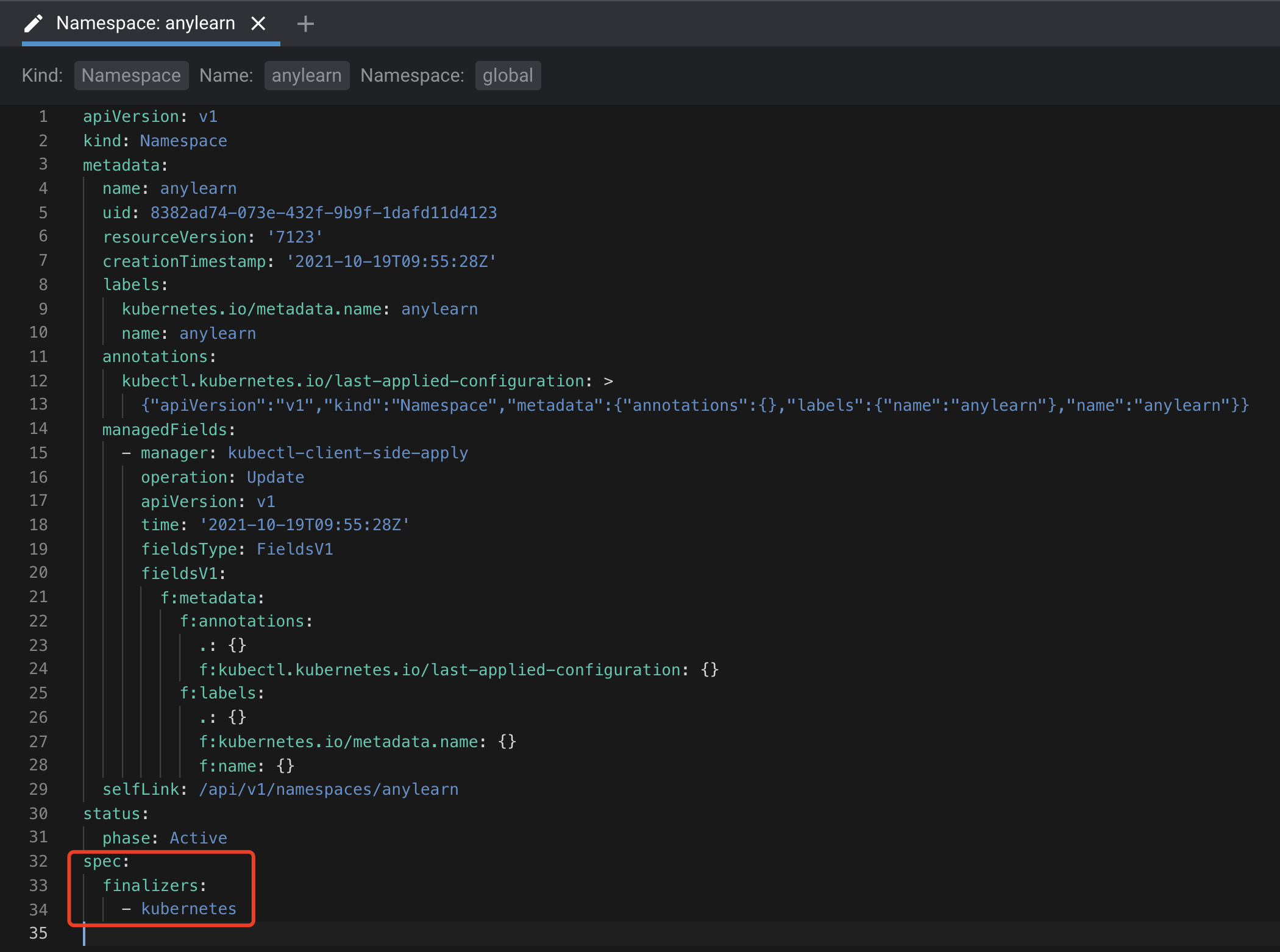Click the global namespace badge
Screen dimensions: 1280x952
point(508,76)
